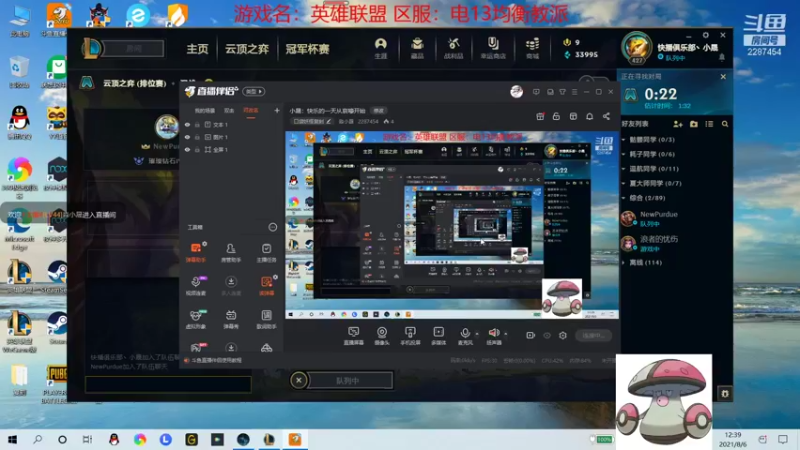Image resolution: width=800 pixels, height=450 pixels.
Task: Toggle visibility of 全屏 1 source
Action: point(187,150)
